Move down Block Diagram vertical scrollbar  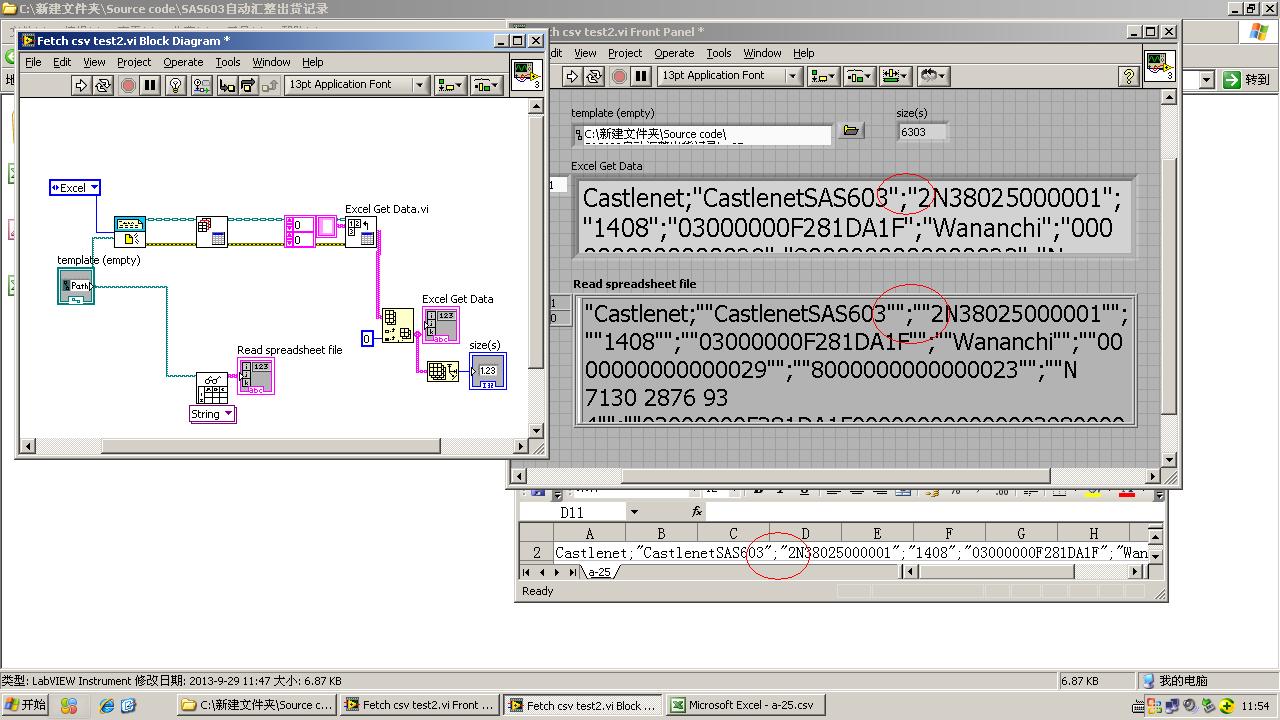click(536, 431)
